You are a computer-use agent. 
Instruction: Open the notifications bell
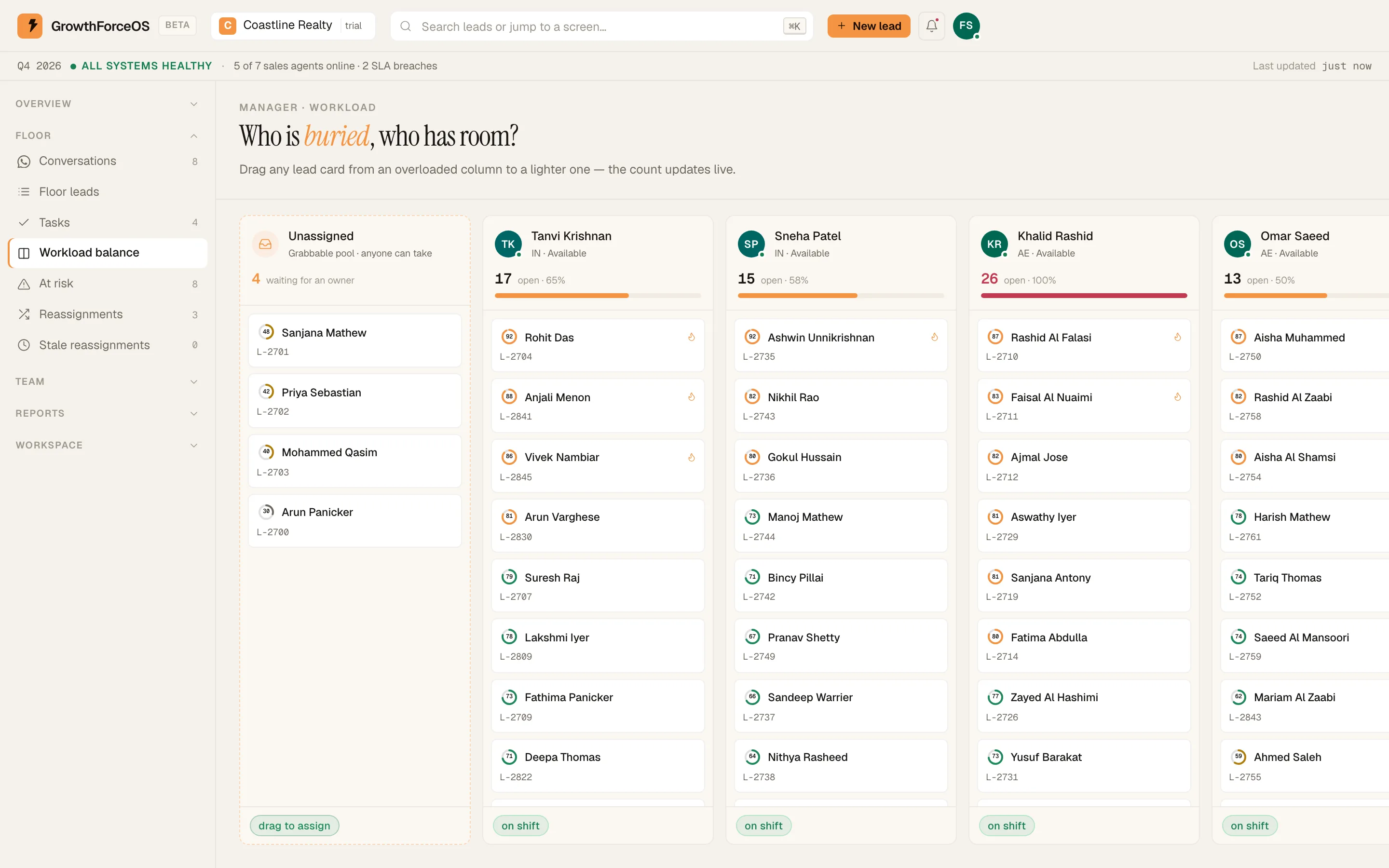pyautogui.click(x=931, y=26)
